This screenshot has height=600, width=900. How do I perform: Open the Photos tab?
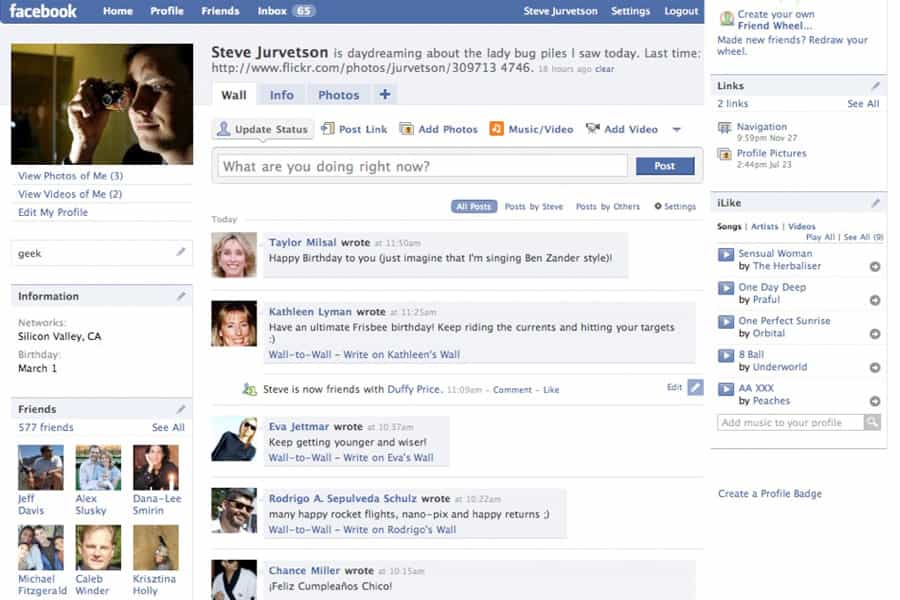[339, 95]
